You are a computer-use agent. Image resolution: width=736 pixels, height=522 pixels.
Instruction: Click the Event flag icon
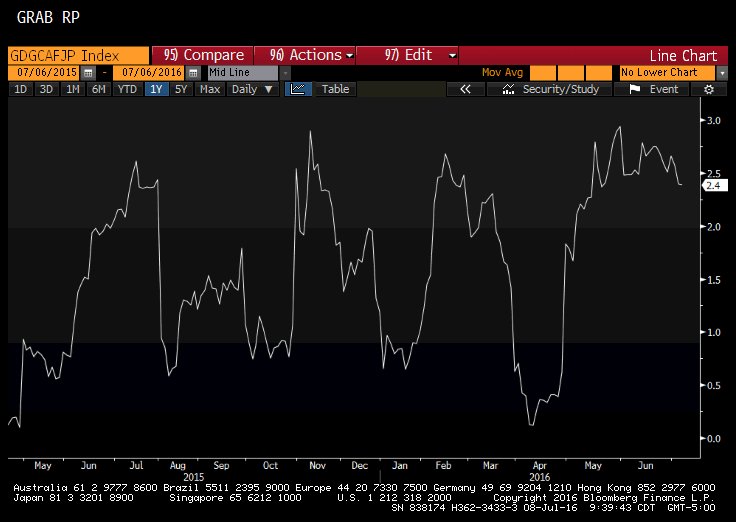(x=635, y=89)
